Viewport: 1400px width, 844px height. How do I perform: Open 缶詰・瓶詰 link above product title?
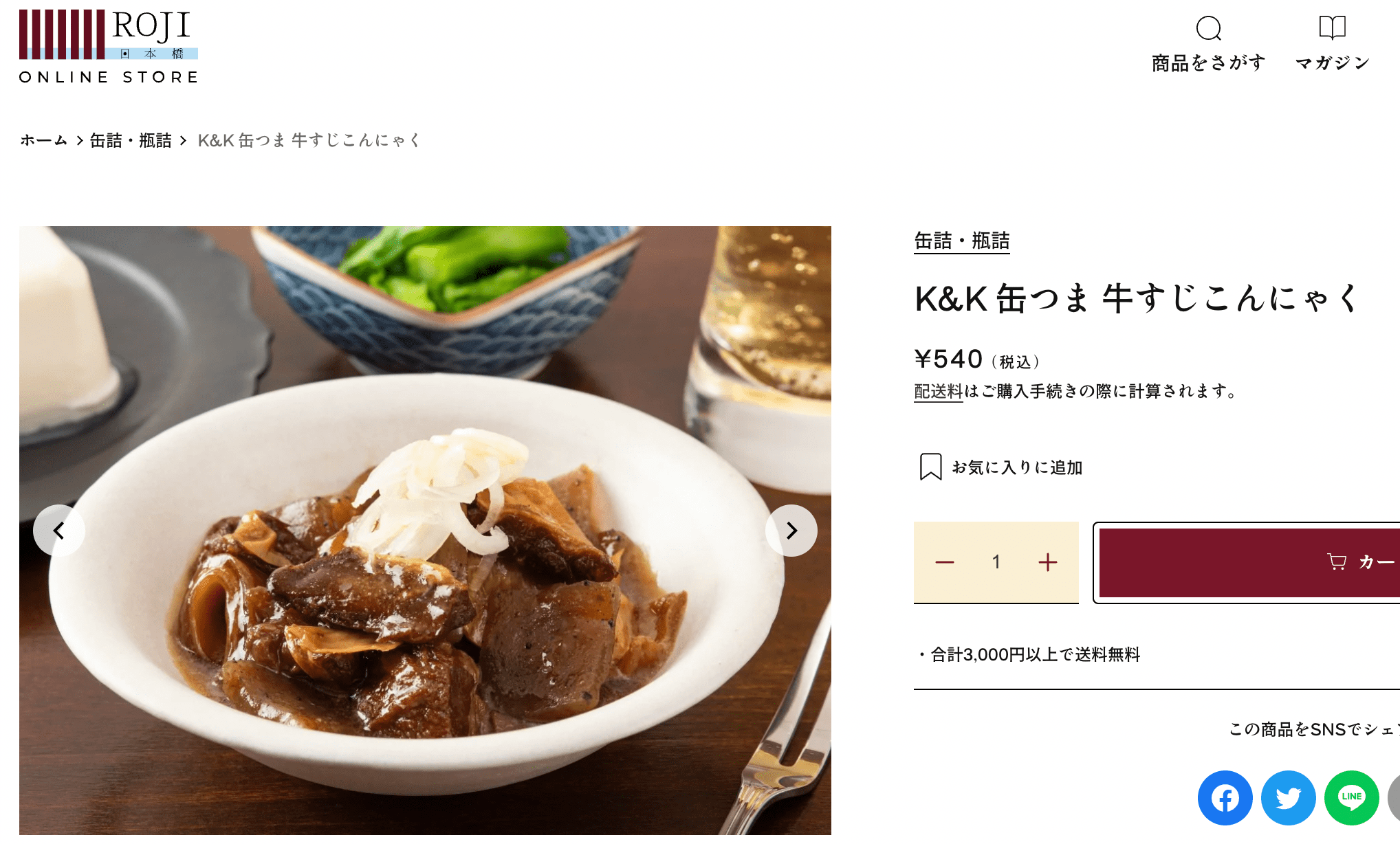962,241
